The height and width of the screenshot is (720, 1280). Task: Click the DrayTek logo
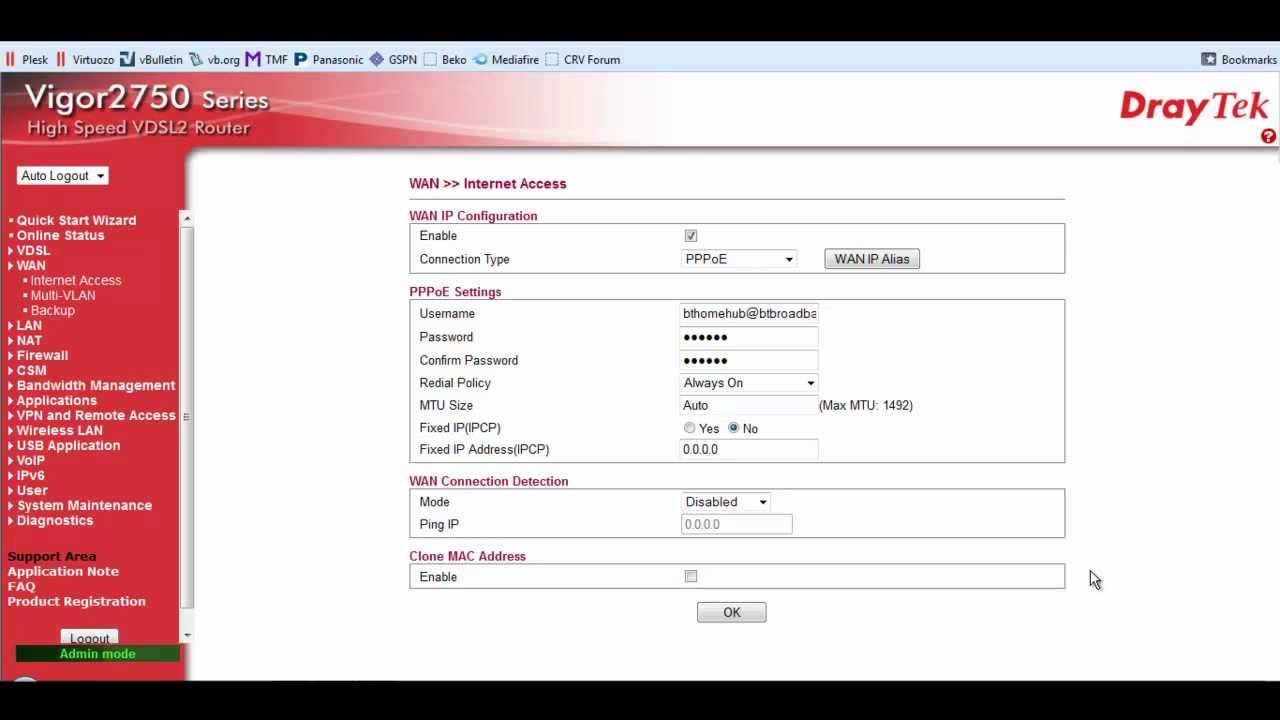[1194, 106]
